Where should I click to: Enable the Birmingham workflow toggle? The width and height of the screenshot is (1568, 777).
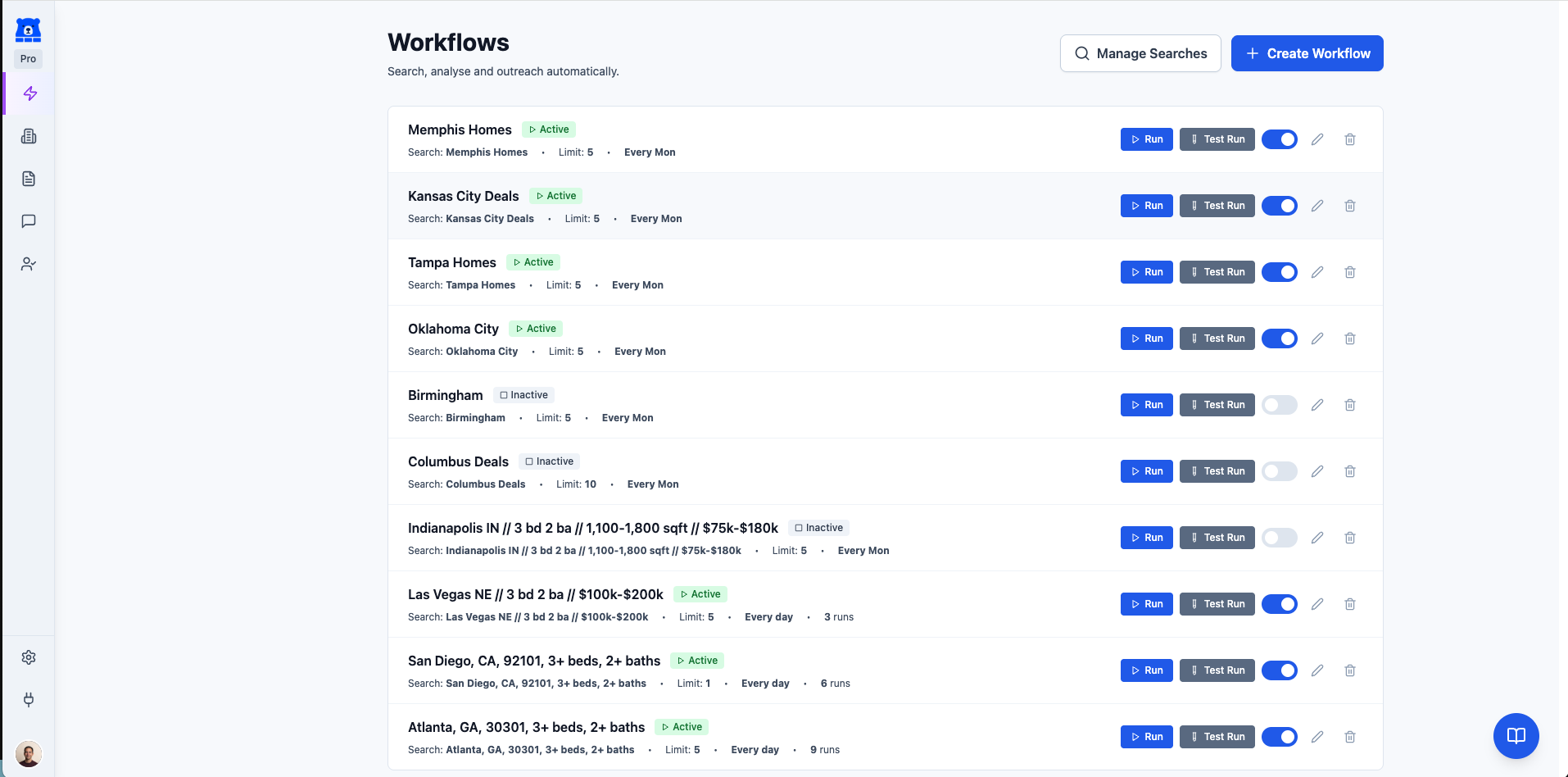1280,404
